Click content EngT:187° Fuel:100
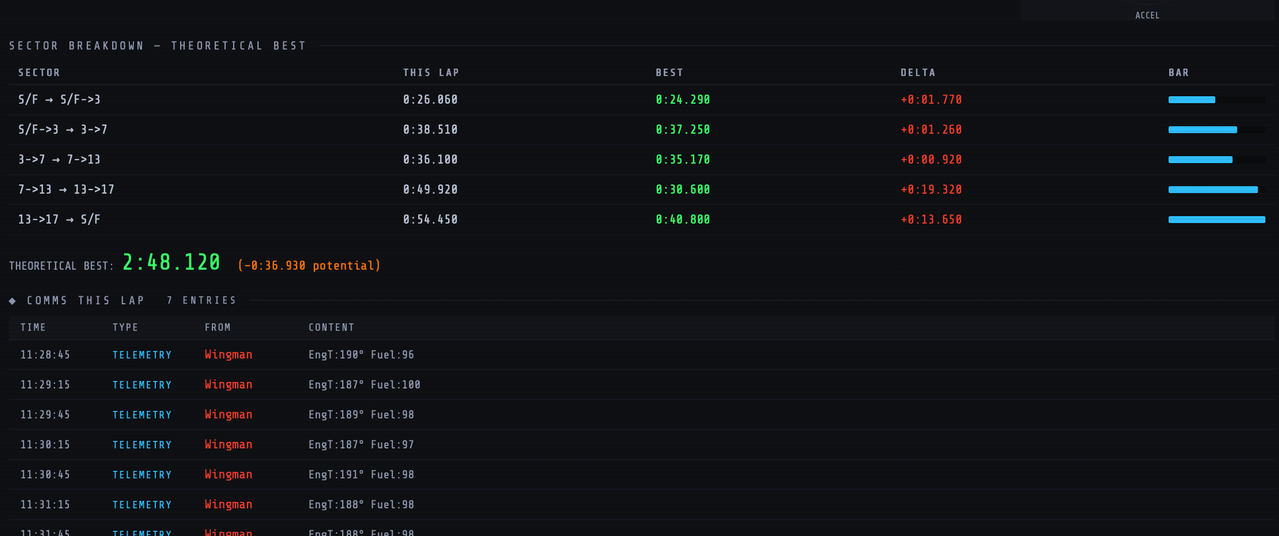Image resolution: width=1279 pixels, height=536 pixels. click(x=364, y=385)
